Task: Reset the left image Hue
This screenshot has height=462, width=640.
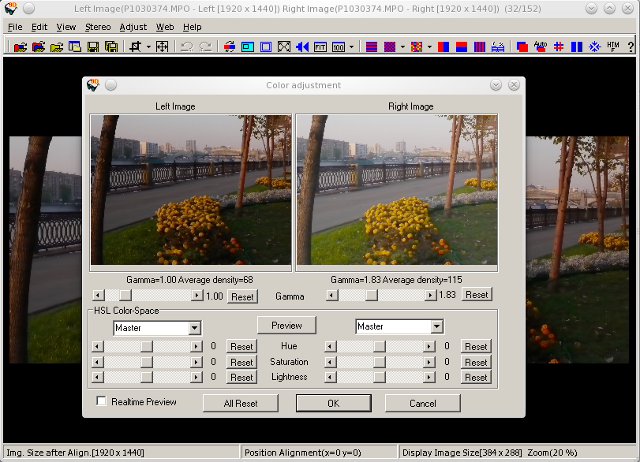Action: point(242,346)
